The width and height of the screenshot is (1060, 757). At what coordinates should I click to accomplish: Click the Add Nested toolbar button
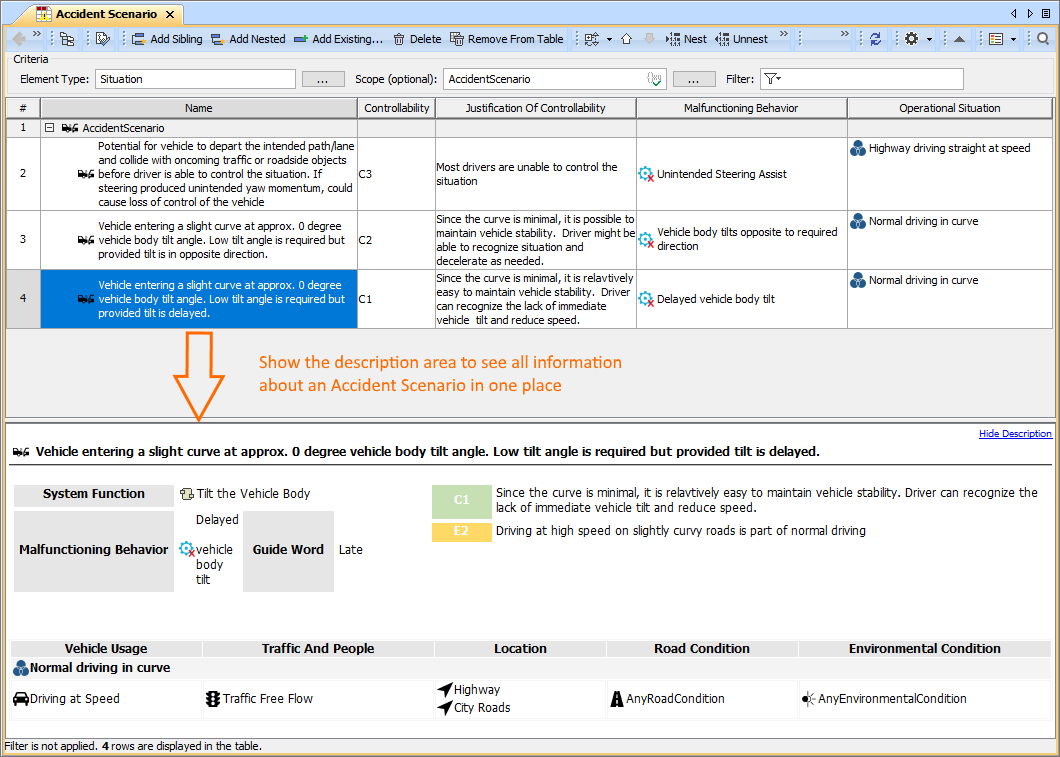click(248, 39)
